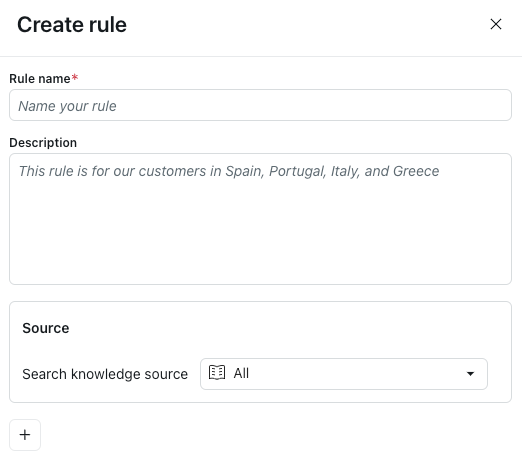Click the 'Rule name' field label

point(40,79)
